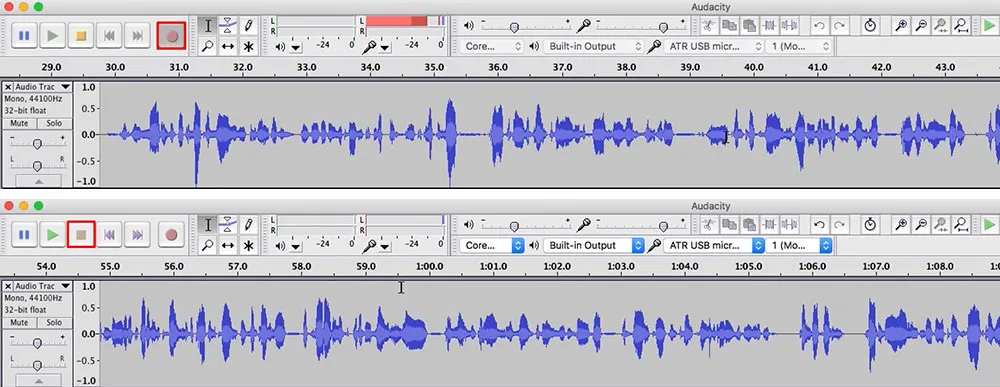
Task: Click the Stop button in the bottom window
Action: pyautogui.click(x=81, y=235)
